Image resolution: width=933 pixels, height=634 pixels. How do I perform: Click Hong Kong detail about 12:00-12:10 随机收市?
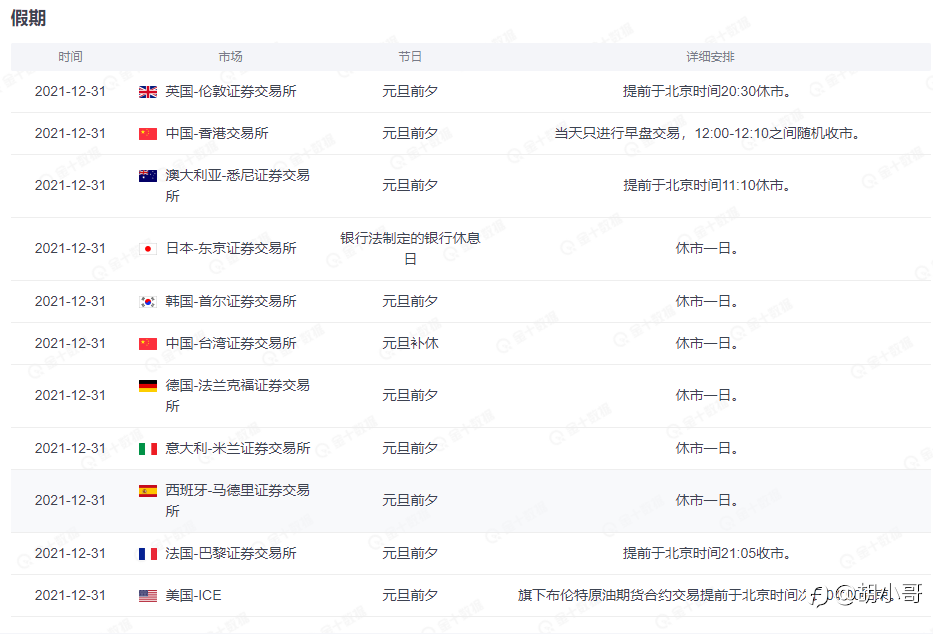[707, 133]
